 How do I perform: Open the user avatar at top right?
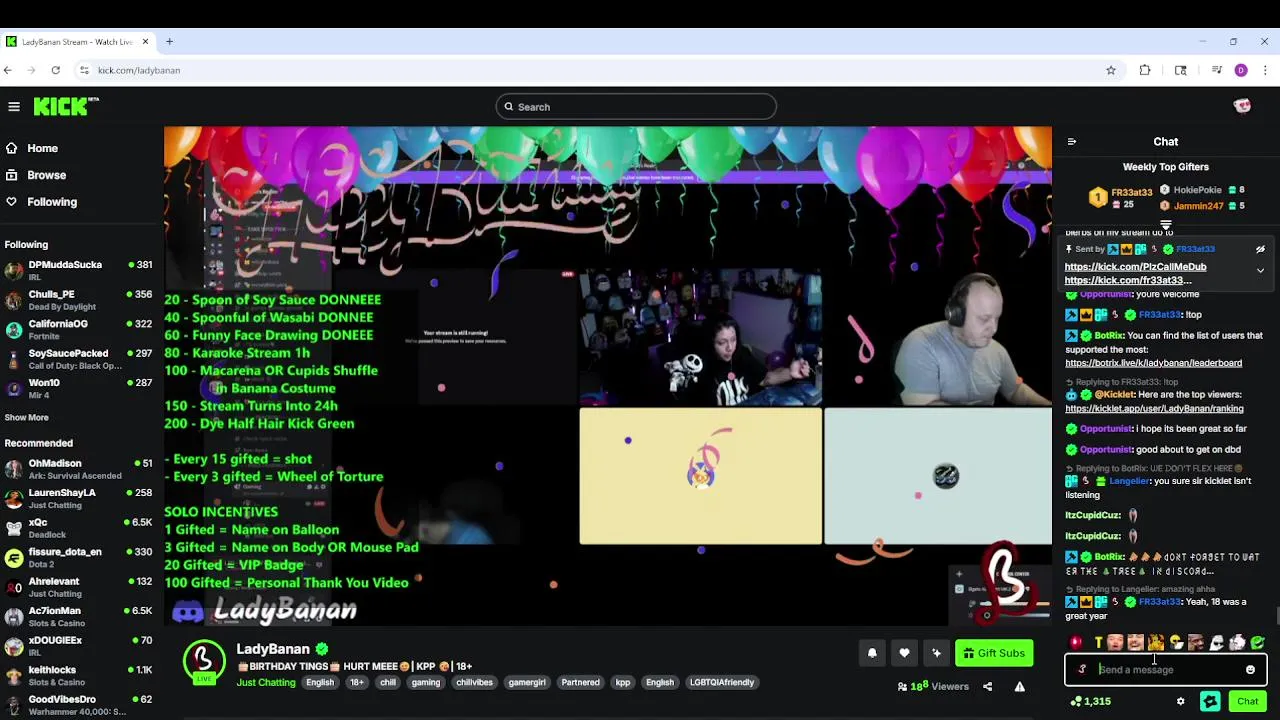(1242, 106)
